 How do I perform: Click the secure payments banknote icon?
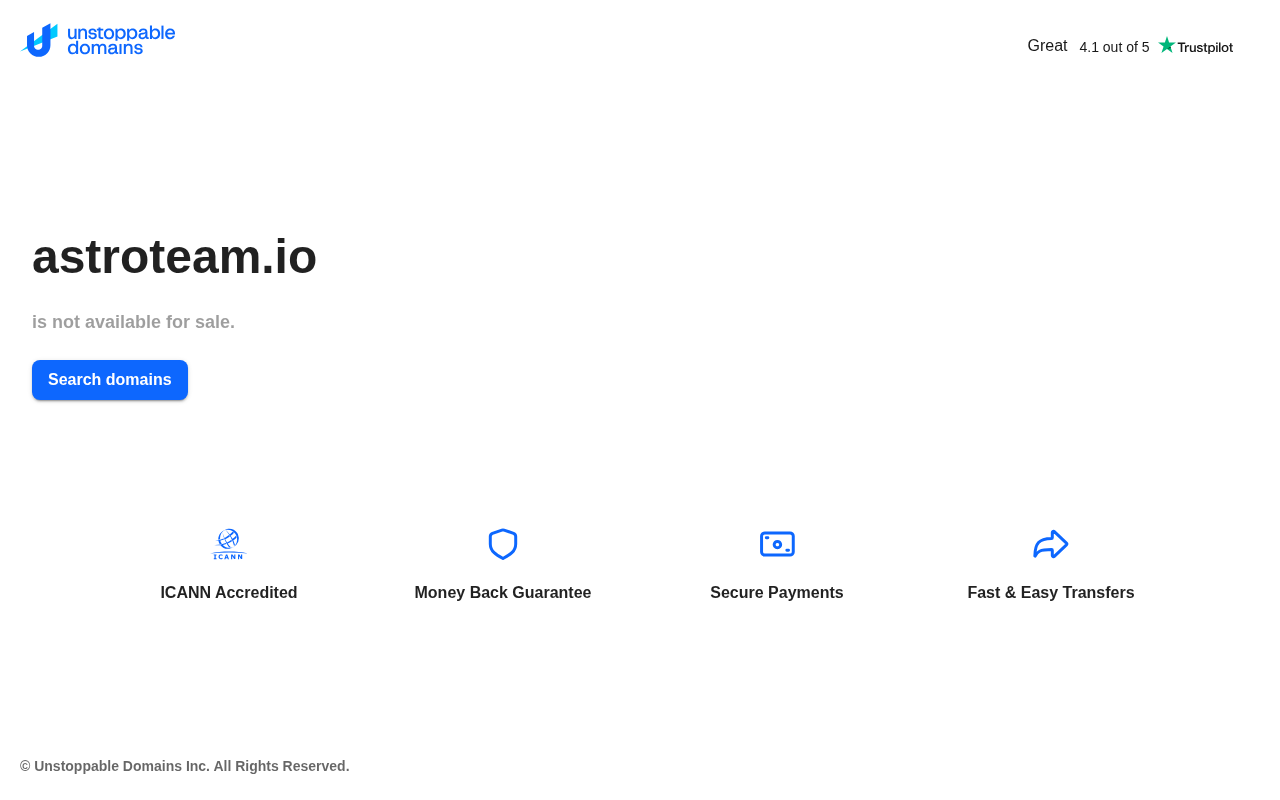777,544
